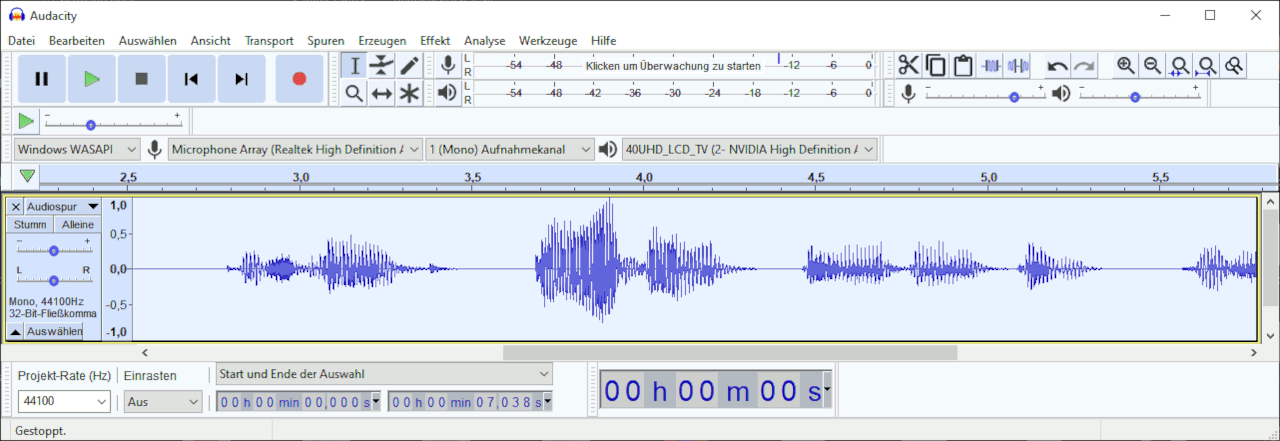Expand the Einrasten Aus dropdown
This screenshot has width=1280, height=441.
163,401
